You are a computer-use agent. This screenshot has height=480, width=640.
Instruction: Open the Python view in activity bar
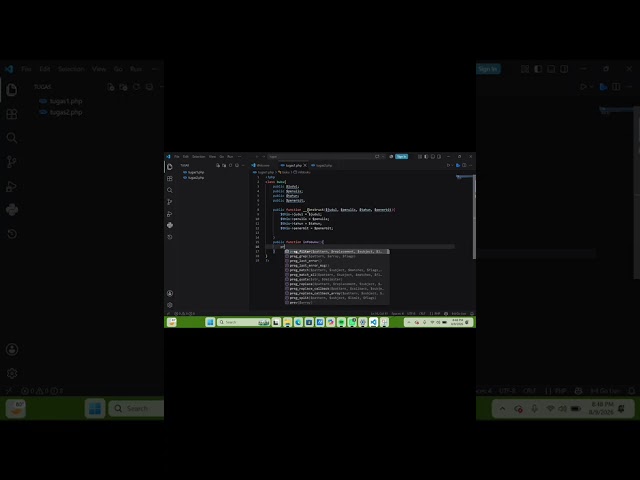point(170,225)
